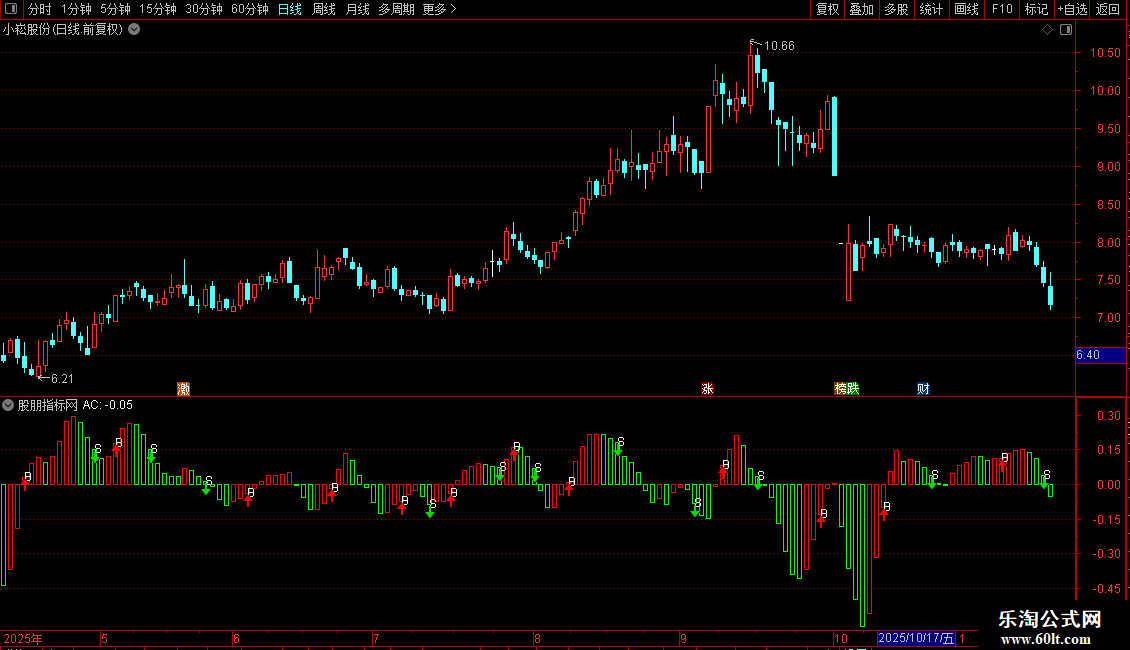
Task: Click the 返回 back button
Action: point(1108,9)
